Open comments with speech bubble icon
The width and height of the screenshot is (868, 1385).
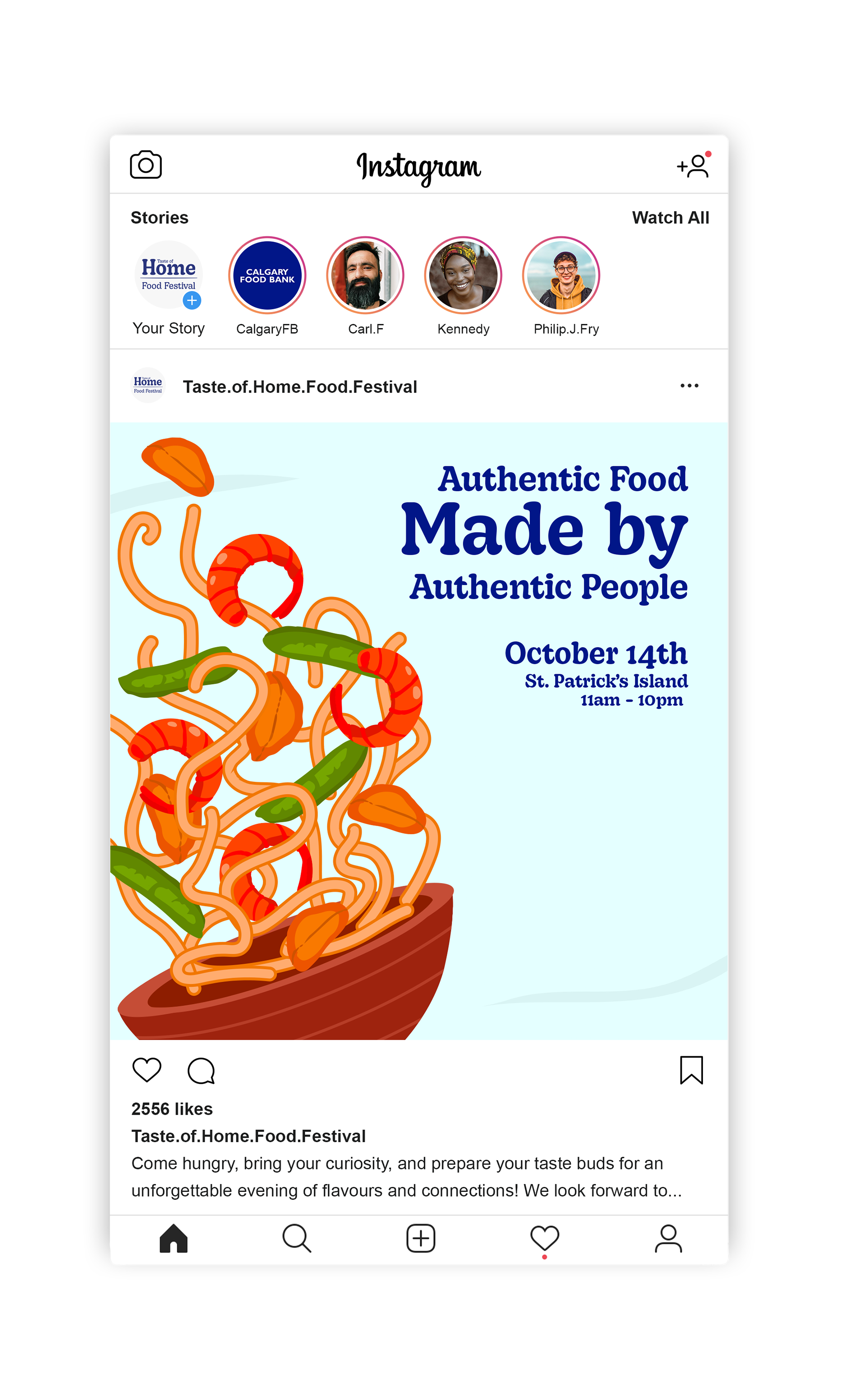[202, 1070]
